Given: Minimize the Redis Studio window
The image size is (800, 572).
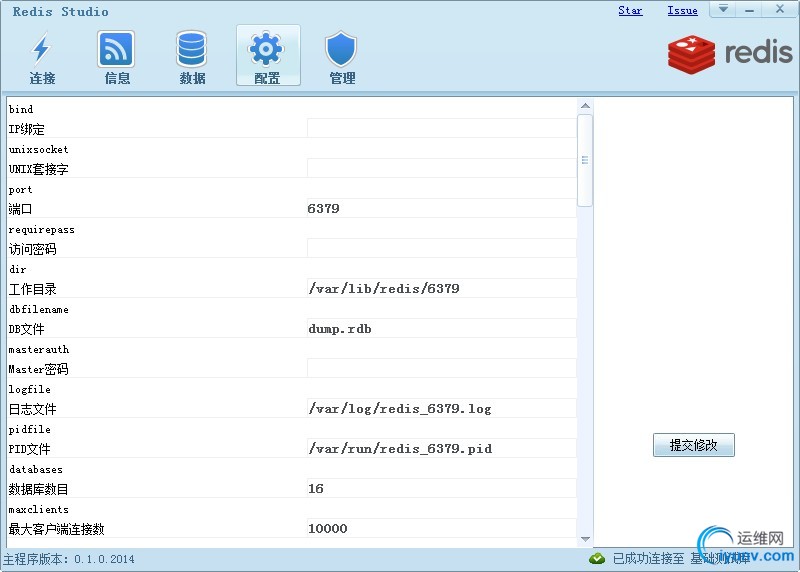Looking at the screenshot, I should pos(749,9).
